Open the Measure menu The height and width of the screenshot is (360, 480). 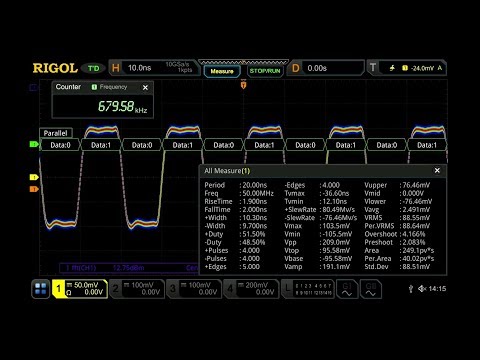(x=222, y=71)
